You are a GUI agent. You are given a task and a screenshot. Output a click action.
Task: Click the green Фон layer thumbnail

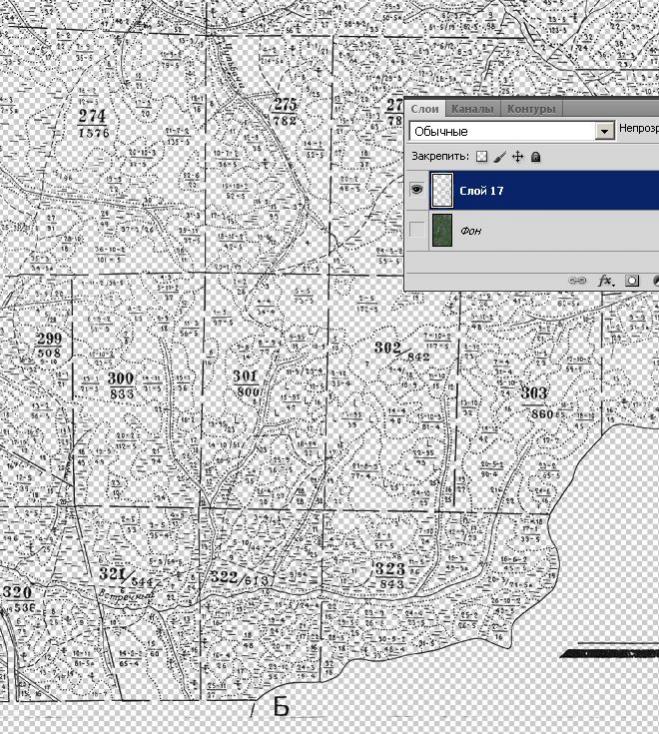coord(442,230)
